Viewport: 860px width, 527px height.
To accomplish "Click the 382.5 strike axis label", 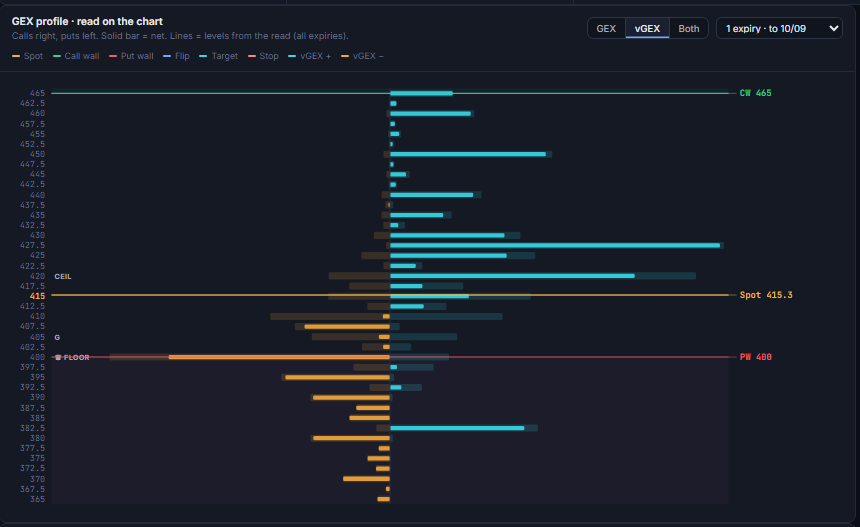I will (32, 428).
